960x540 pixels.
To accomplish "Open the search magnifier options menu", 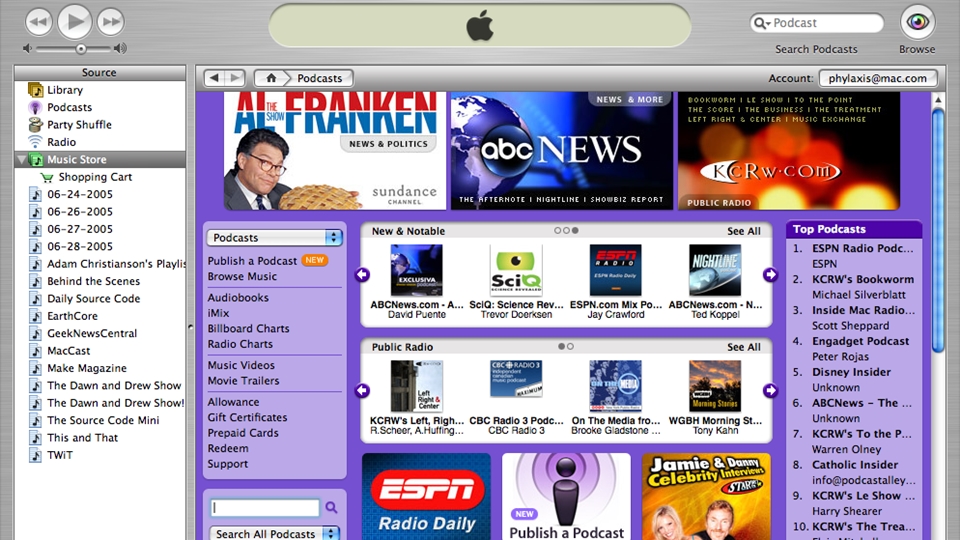I will (762, 23).
